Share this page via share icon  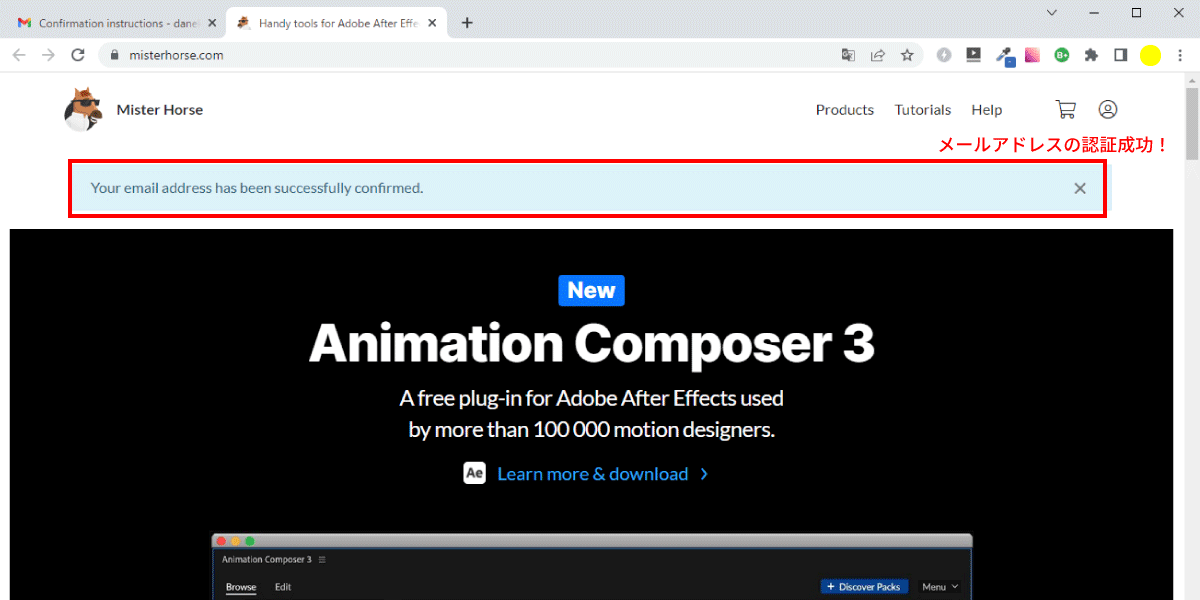877,55
